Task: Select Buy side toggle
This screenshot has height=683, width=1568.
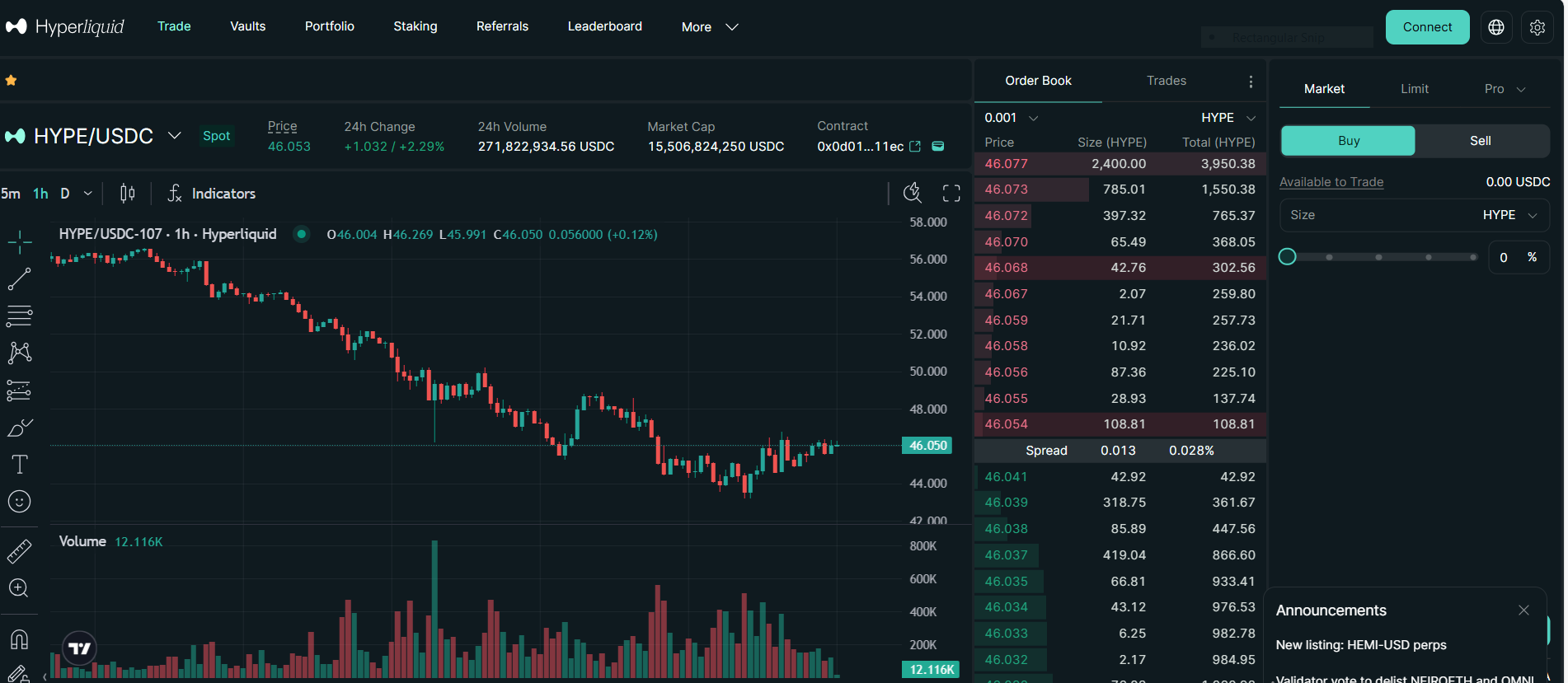Action: [1348, 141]
